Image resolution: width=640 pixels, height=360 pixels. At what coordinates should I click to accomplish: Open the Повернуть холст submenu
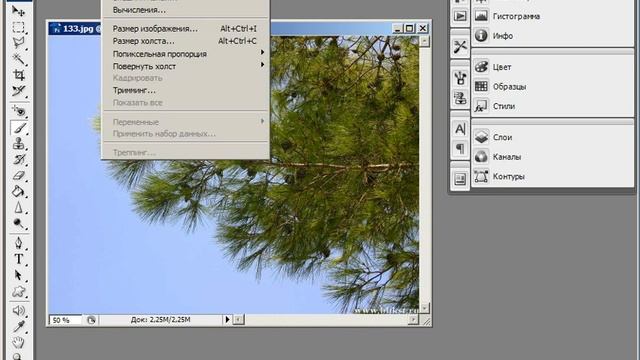point(185,66)
